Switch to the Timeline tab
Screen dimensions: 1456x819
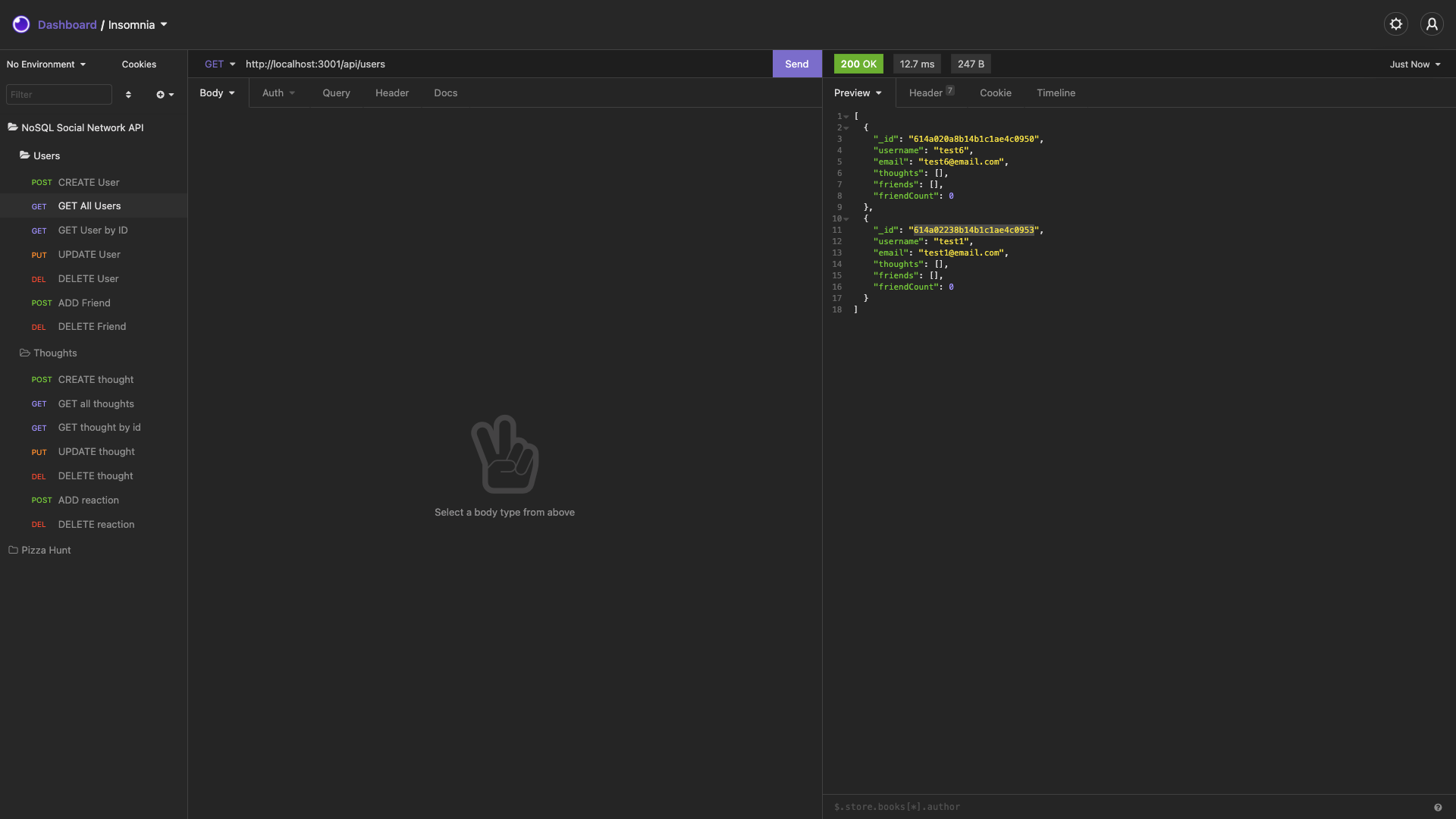1056,93
